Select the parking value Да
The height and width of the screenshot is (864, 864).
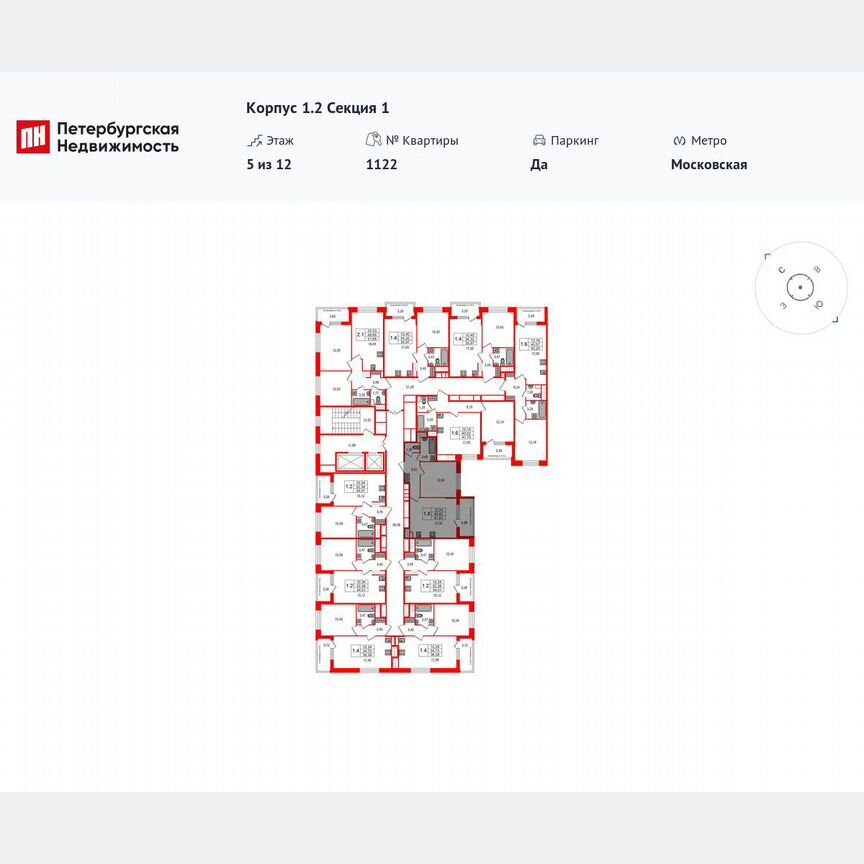[539, 165]
